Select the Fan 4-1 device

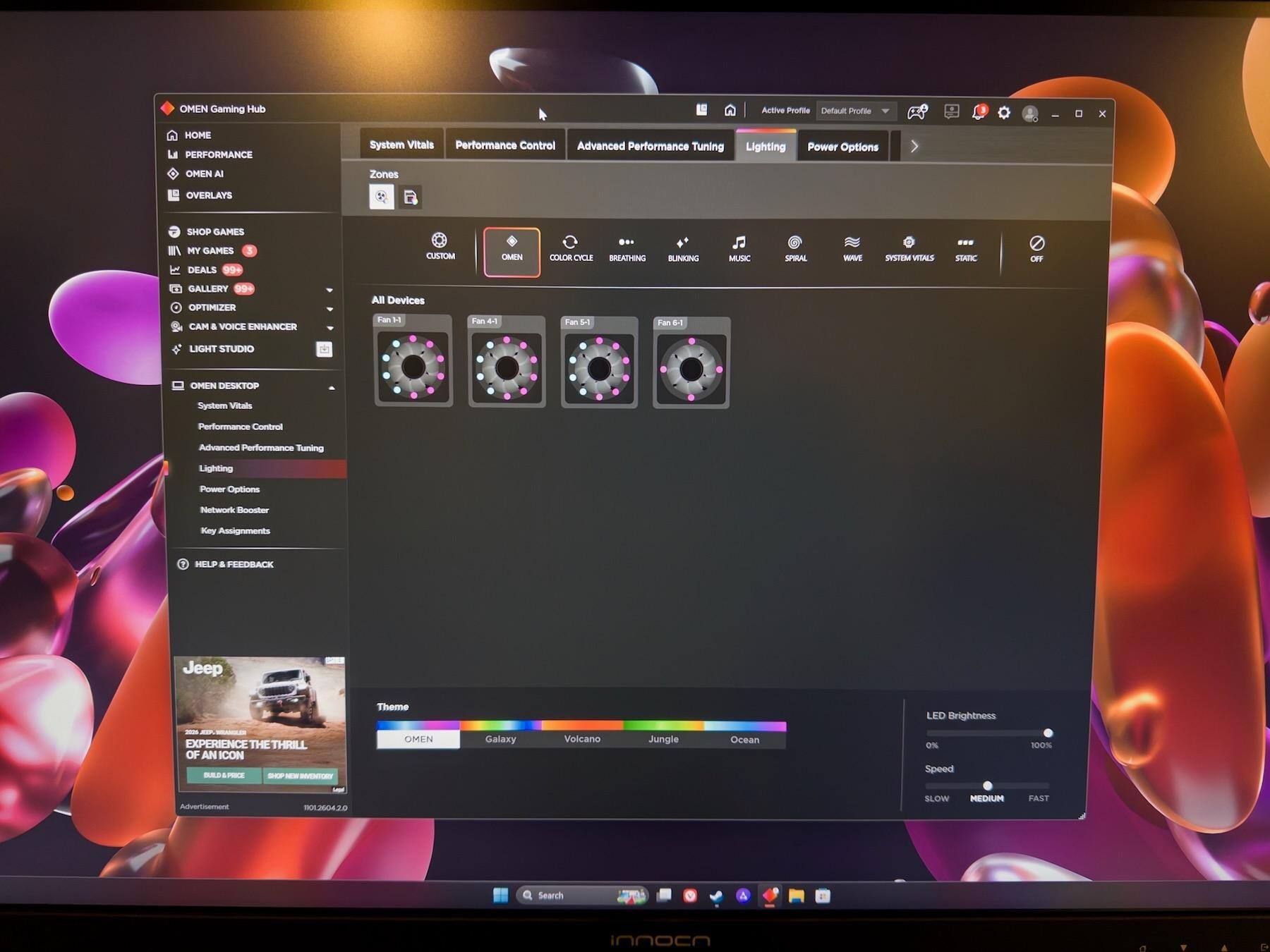pyautogui.click(x=507, y=362)
